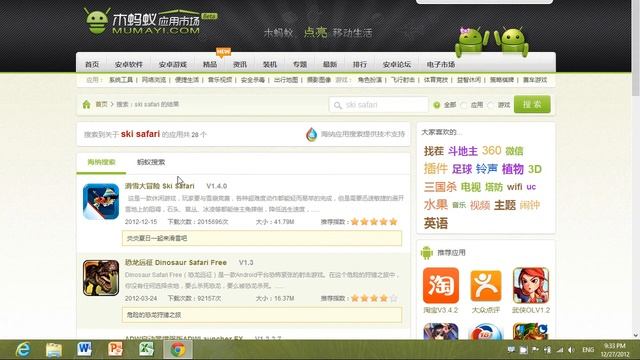Click the magnifier icon in search box
This screenshot has width=640, height=360.
click(338, 105)
